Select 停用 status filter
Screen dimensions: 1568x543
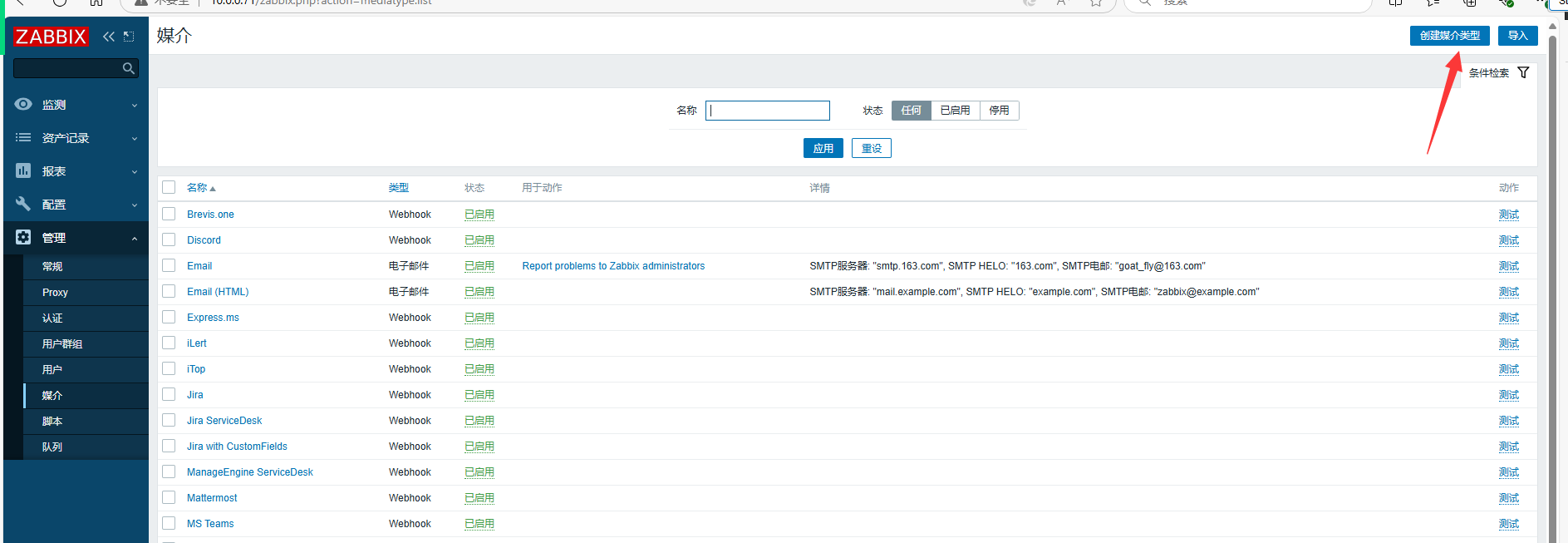[x=999, y=111]
